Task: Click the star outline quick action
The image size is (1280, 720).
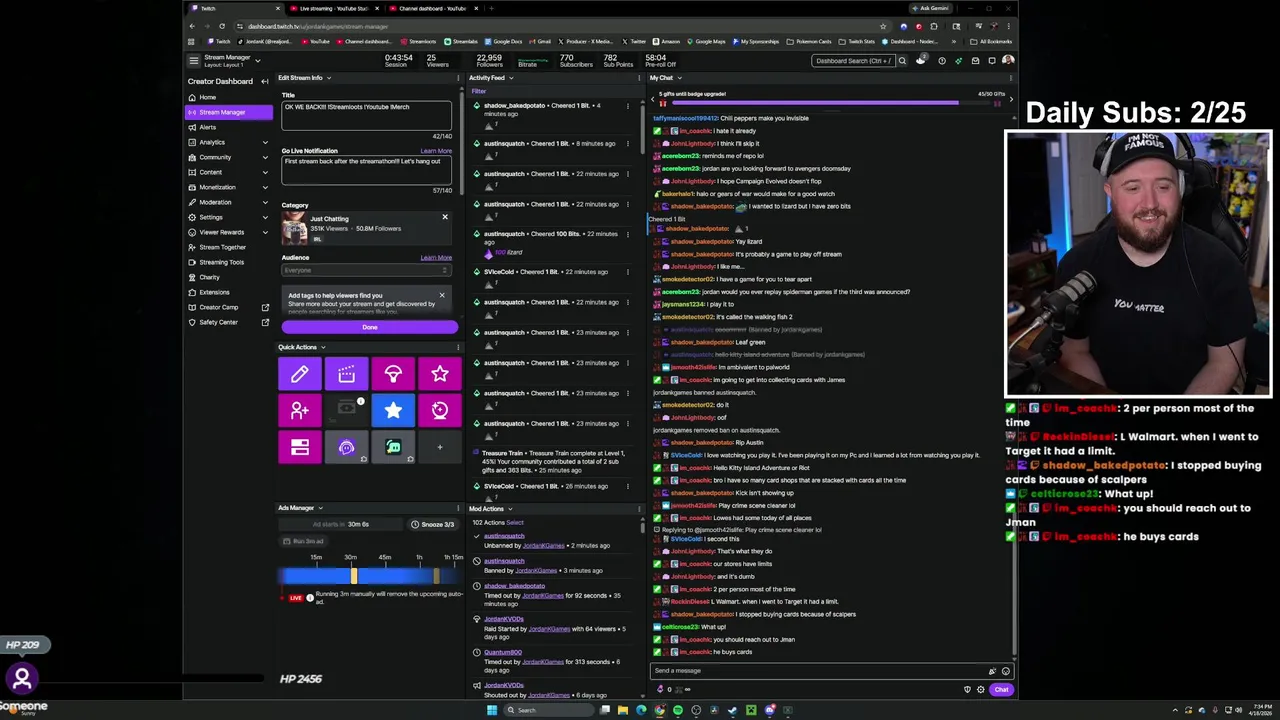Action: 440,374
